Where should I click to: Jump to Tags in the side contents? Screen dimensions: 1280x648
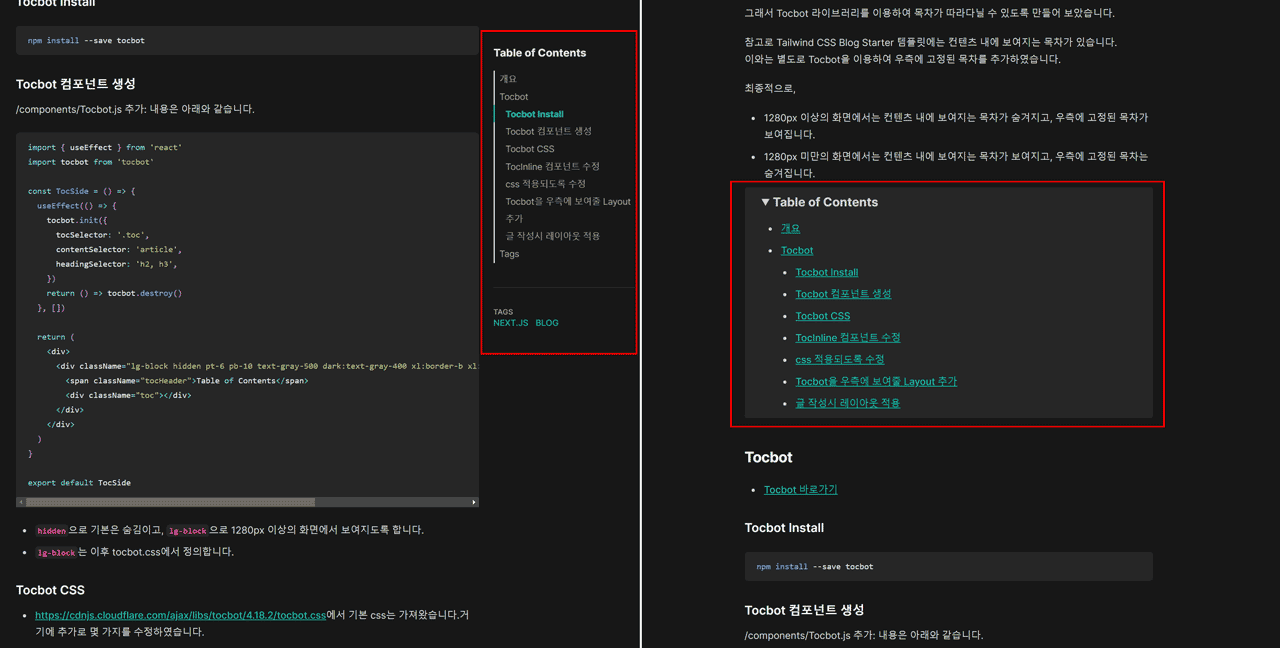pos(509,254)
